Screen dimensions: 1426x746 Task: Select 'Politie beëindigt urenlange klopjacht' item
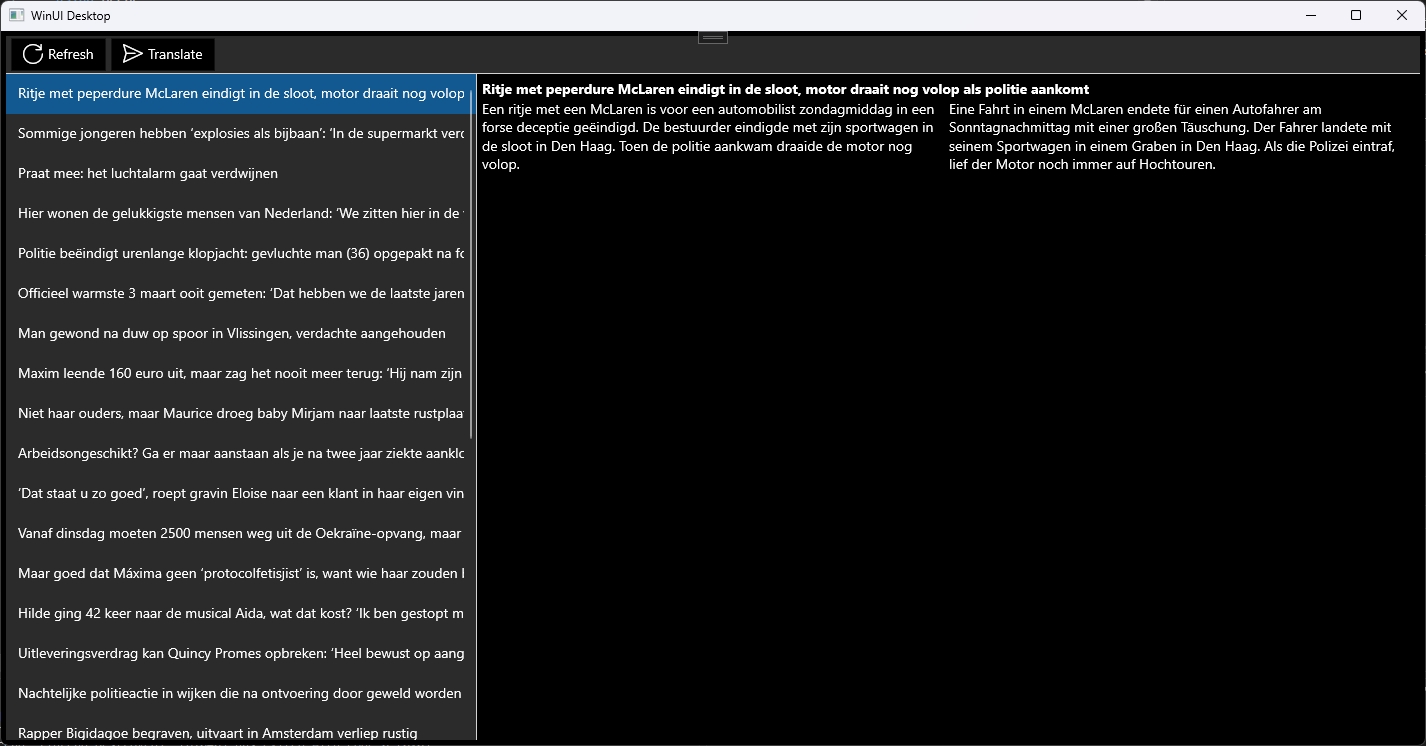point(240,253)
